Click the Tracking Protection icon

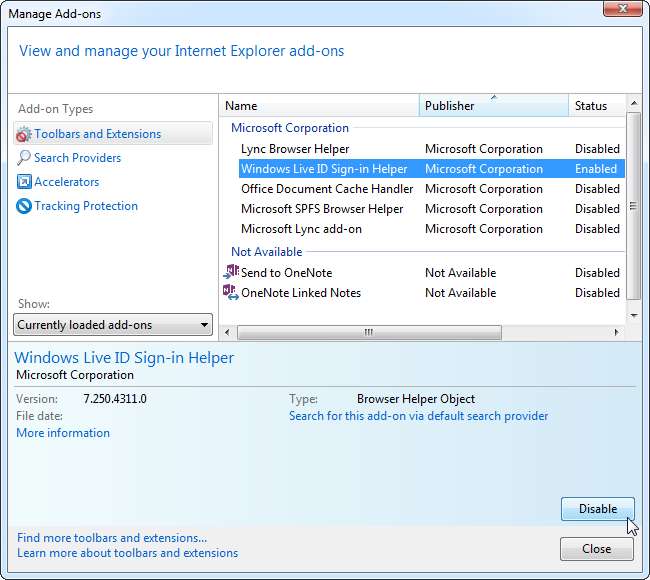24,206
